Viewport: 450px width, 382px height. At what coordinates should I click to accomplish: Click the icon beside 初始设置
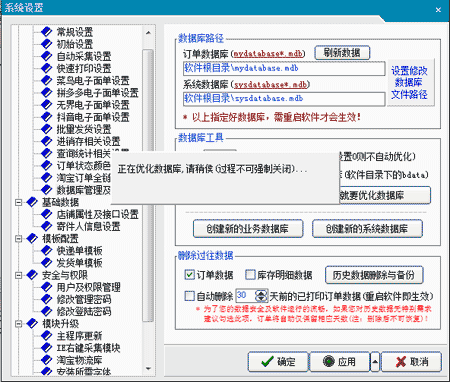pos(47,44)
